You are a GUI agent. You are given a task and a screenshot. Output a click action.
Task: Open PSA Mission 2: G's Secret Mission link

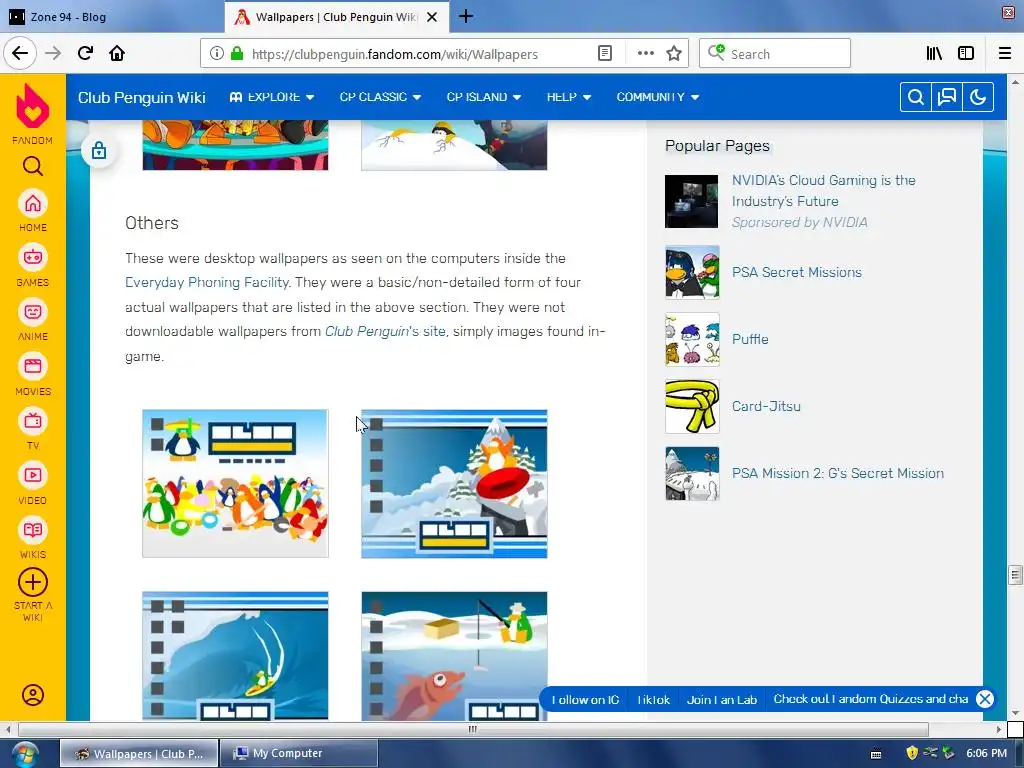pyautogui.click(x=837, y=473)
